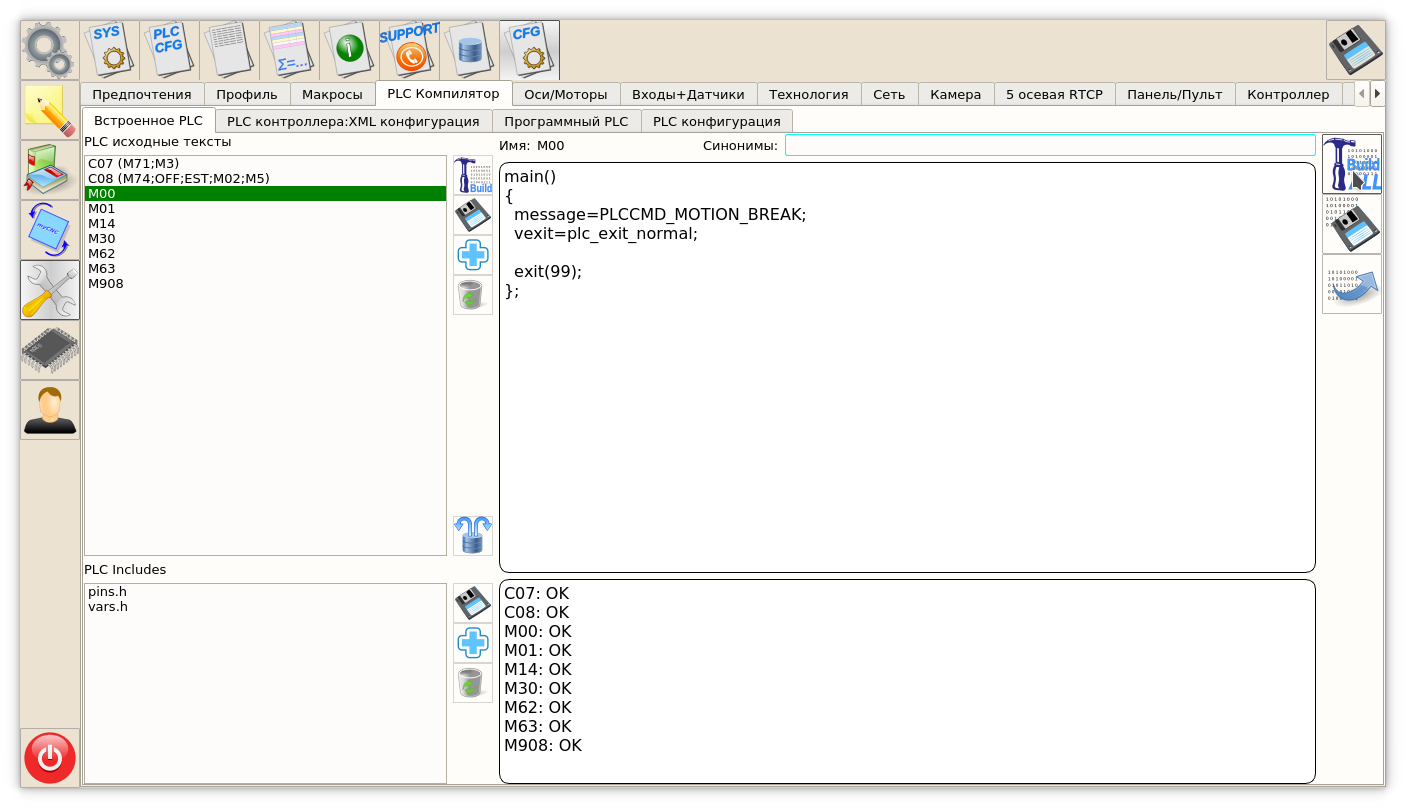Click Build All hammer icon

click(1351, 165)
